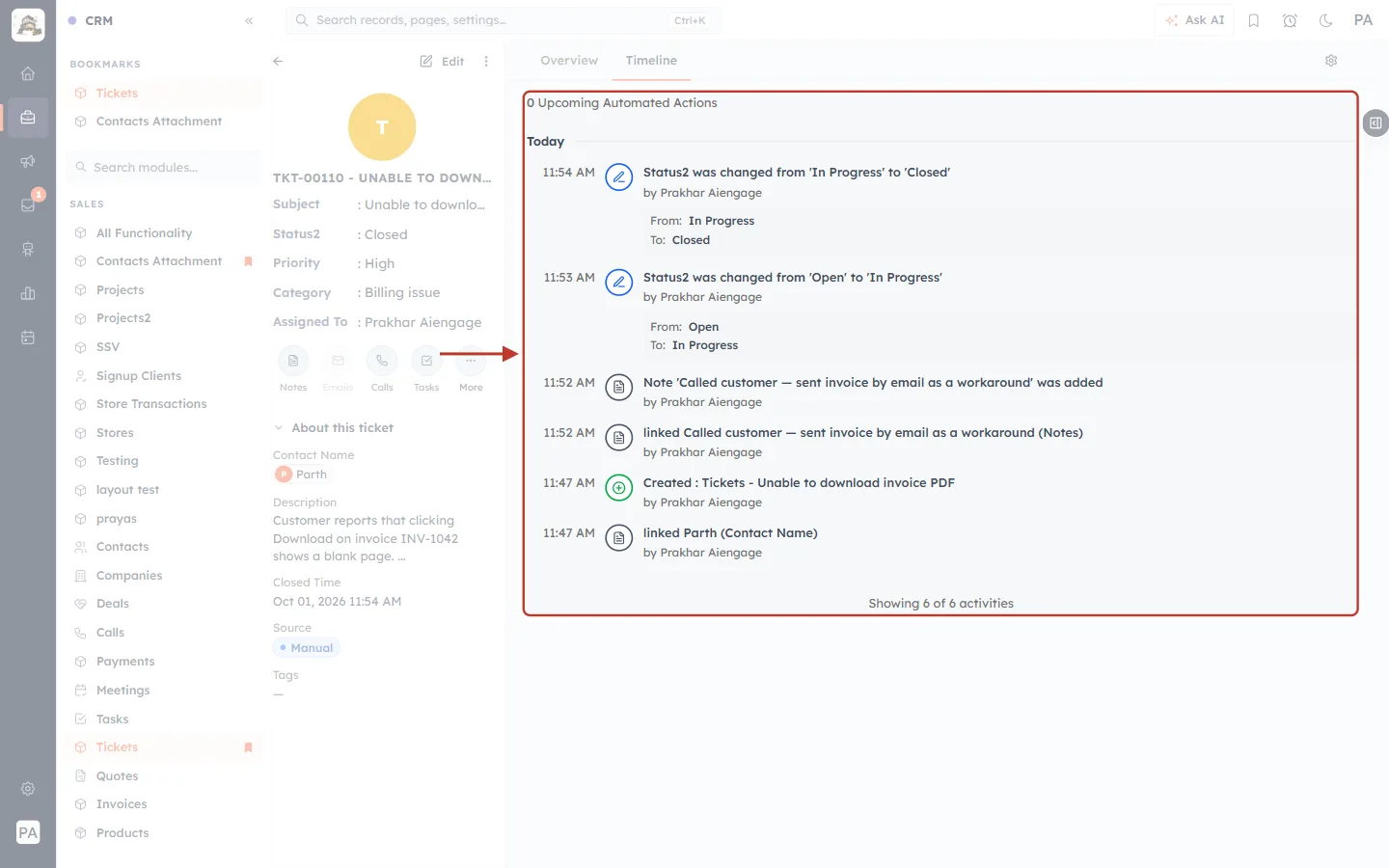This screenshot has width=1389, height=868.
Task: Click the timeline settings gear icon
Action: [x=1331, y=61]
